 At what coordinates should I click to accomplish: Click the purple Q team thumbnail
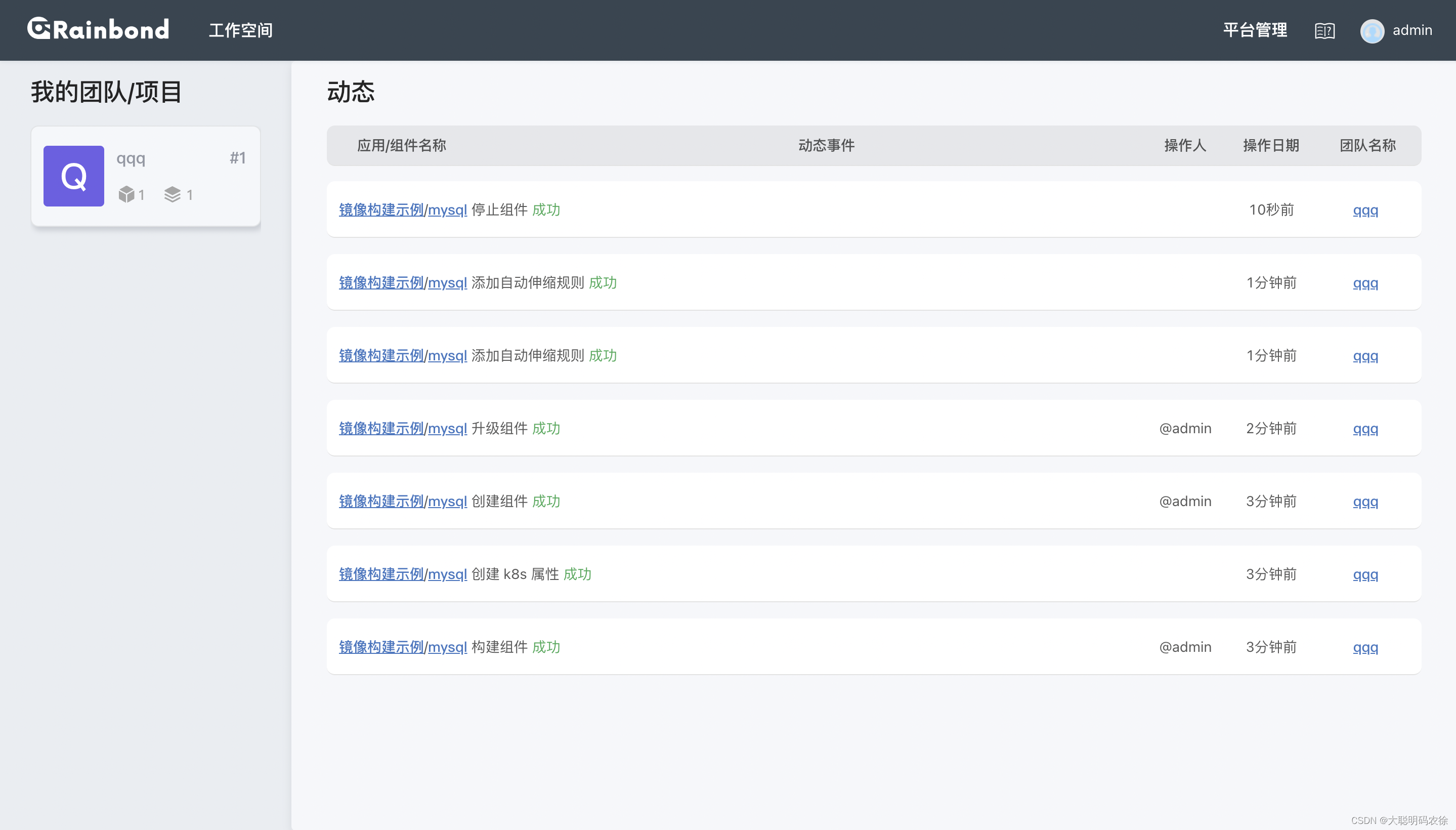(73, 176)
